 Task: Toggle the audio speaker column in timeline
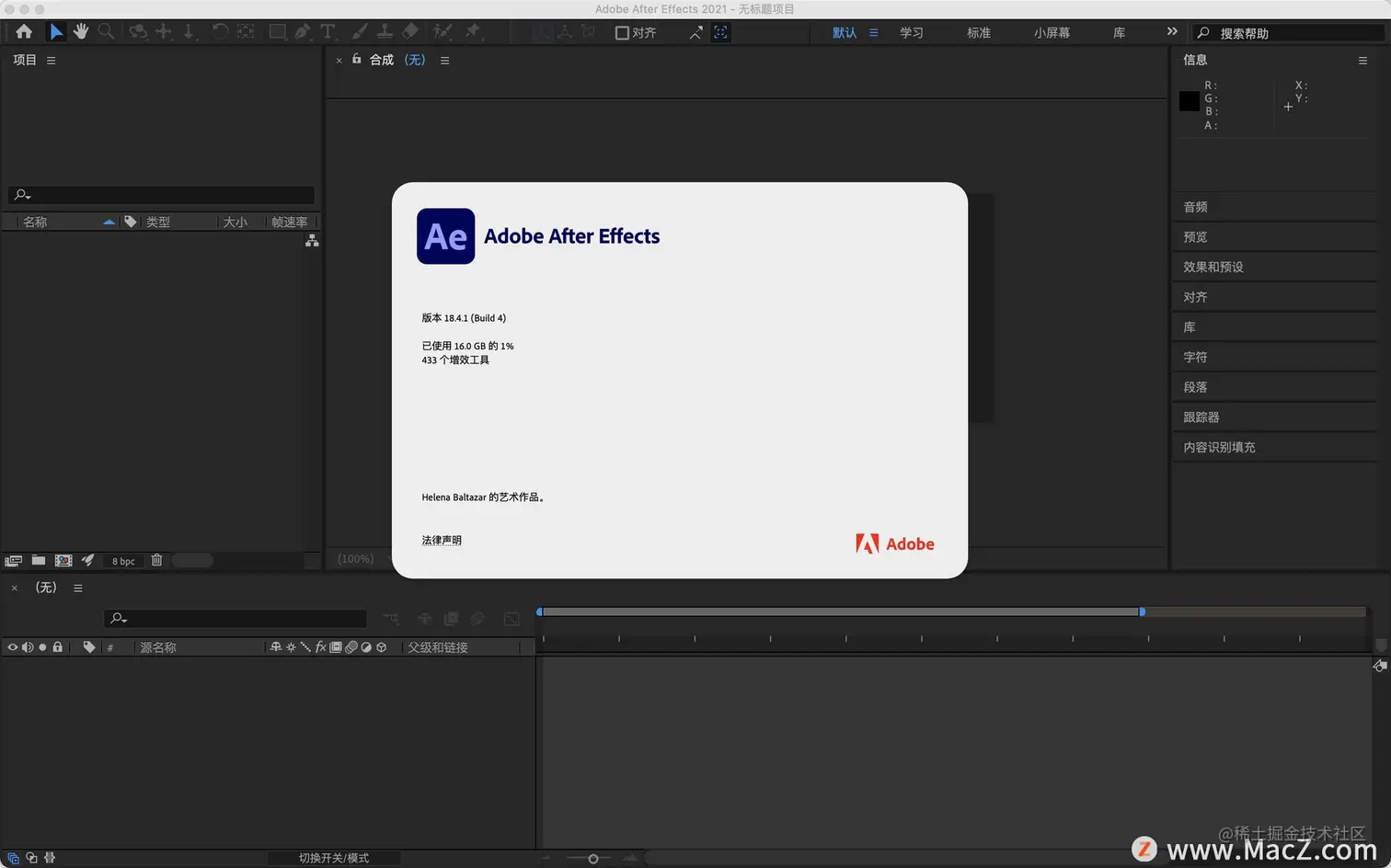pos(28,647)
